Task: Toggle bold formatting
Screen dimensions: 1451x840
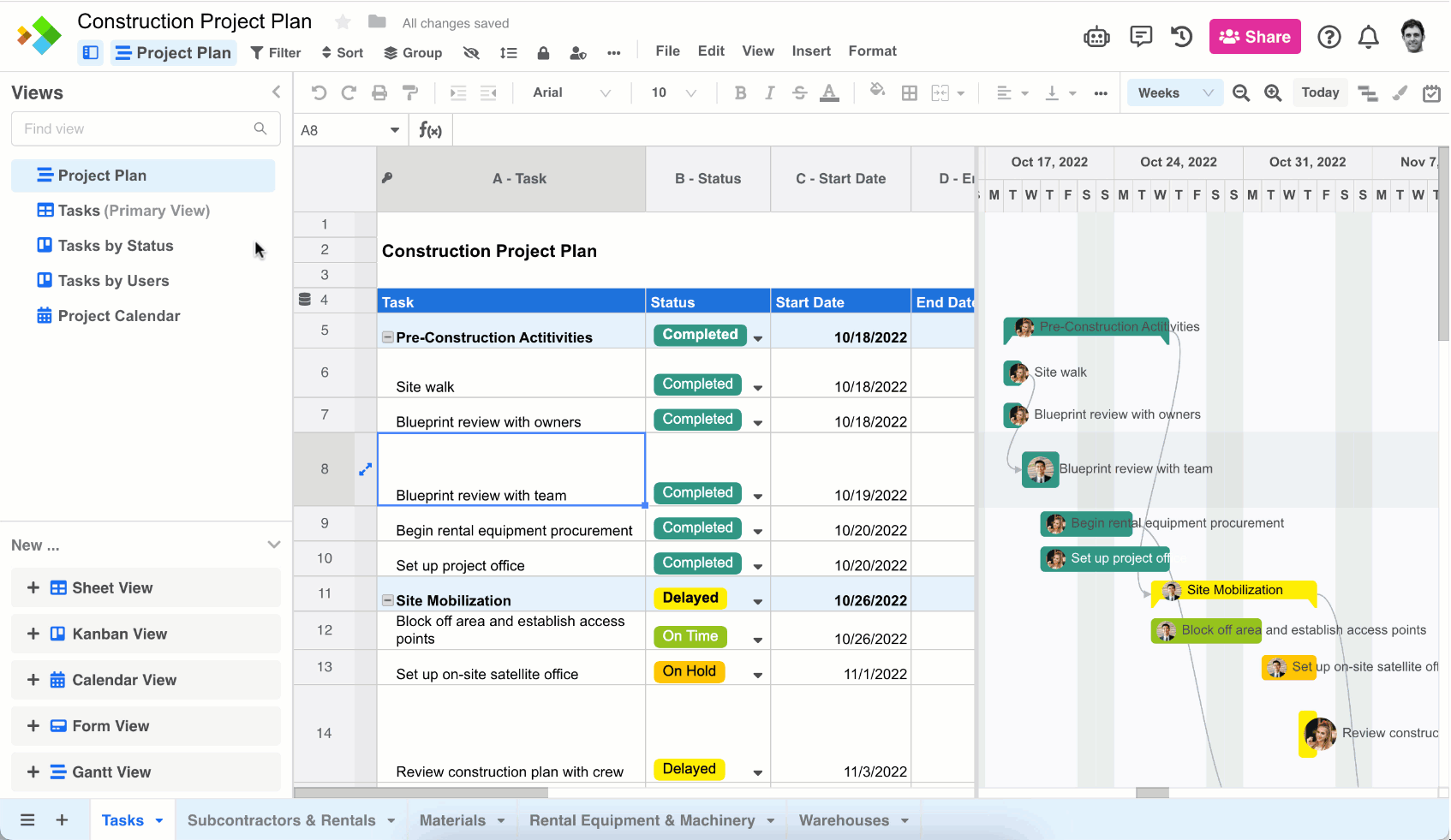Action: click(x=740, y=92)
